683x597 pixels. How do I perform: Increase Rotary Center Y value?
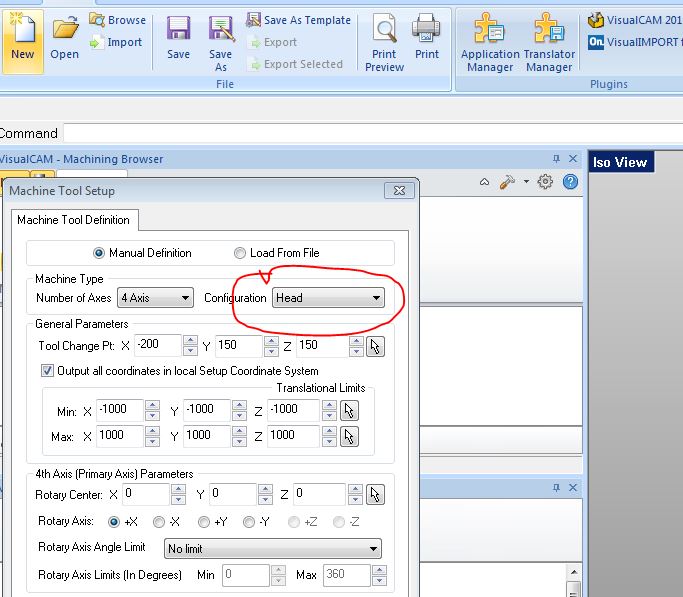(x=265, y=489)
